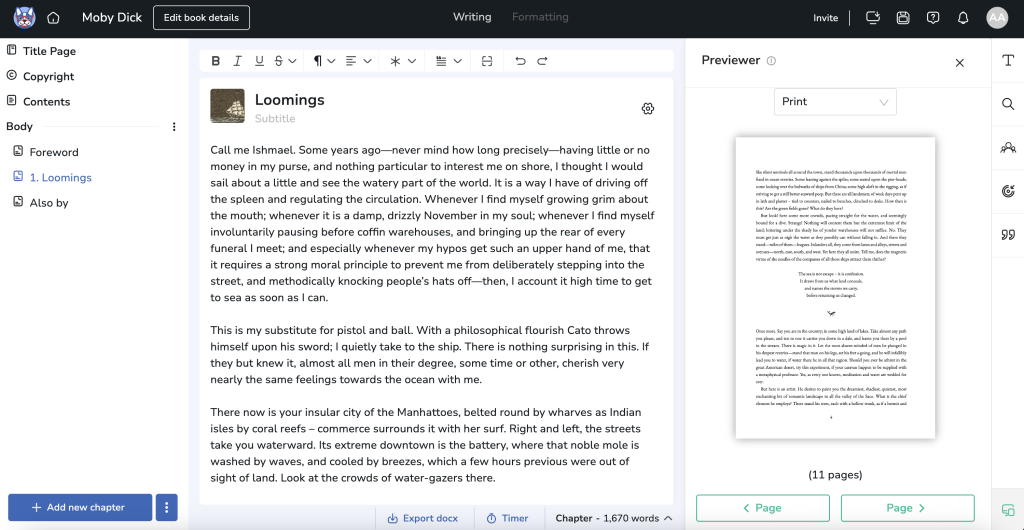
Task: Open the notifications bell
Action: tap(963, 18)
